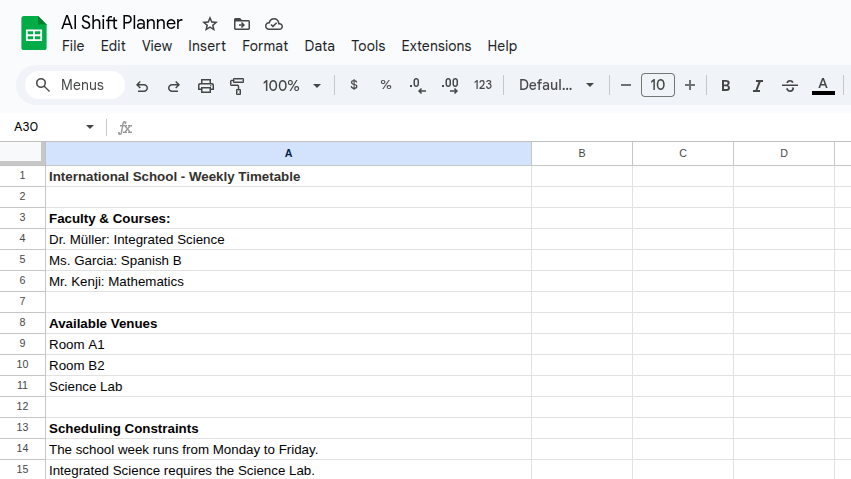851x479 pixels.
Task: Click cell 'Integrated Science requires the Science Lab.'
Action: 288,470
